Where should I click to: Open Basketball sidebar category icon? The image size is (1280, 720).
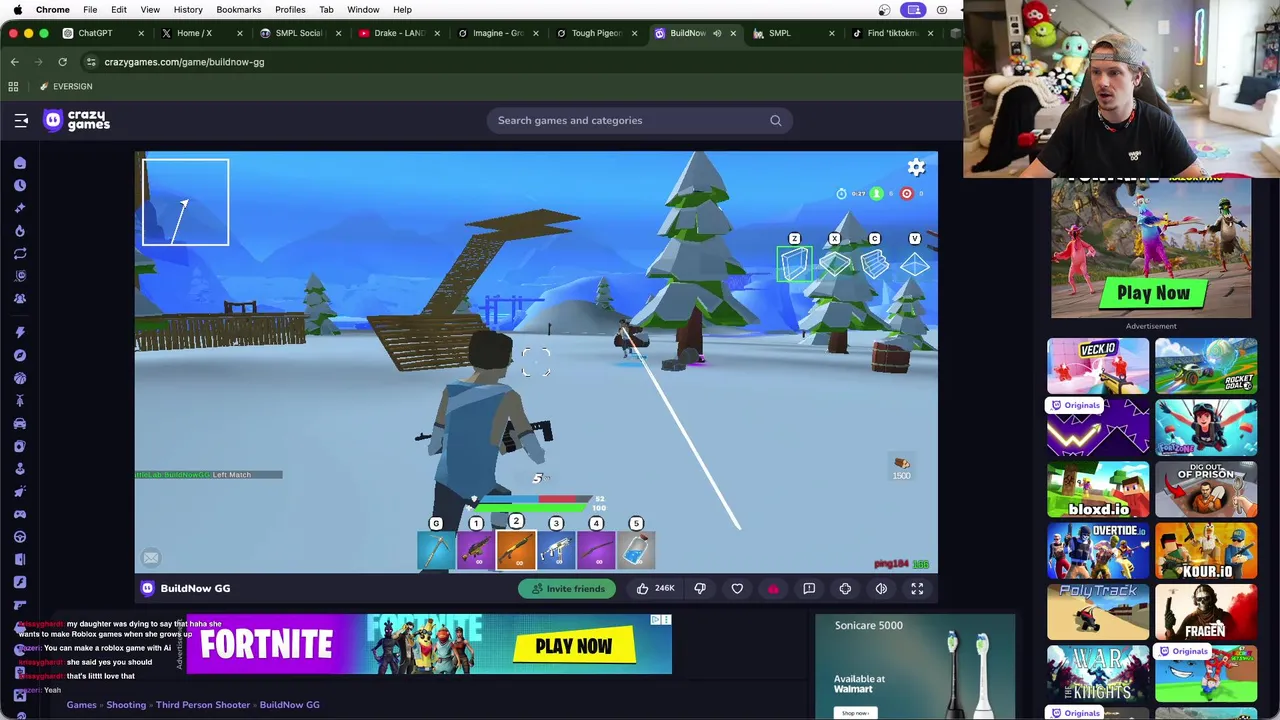19,378
